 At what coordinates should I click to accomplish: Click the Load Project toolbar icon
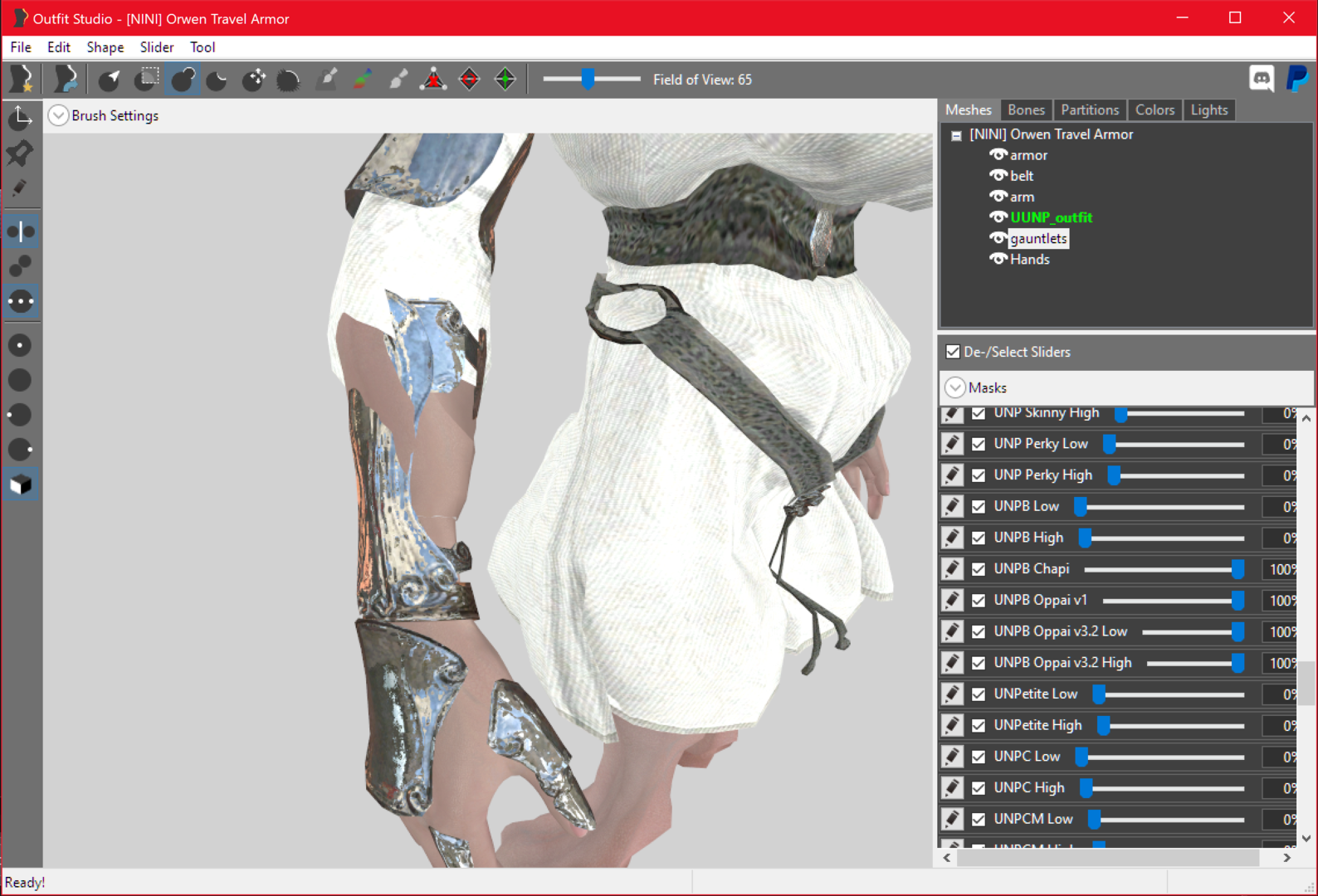click(x=66, y=80)
